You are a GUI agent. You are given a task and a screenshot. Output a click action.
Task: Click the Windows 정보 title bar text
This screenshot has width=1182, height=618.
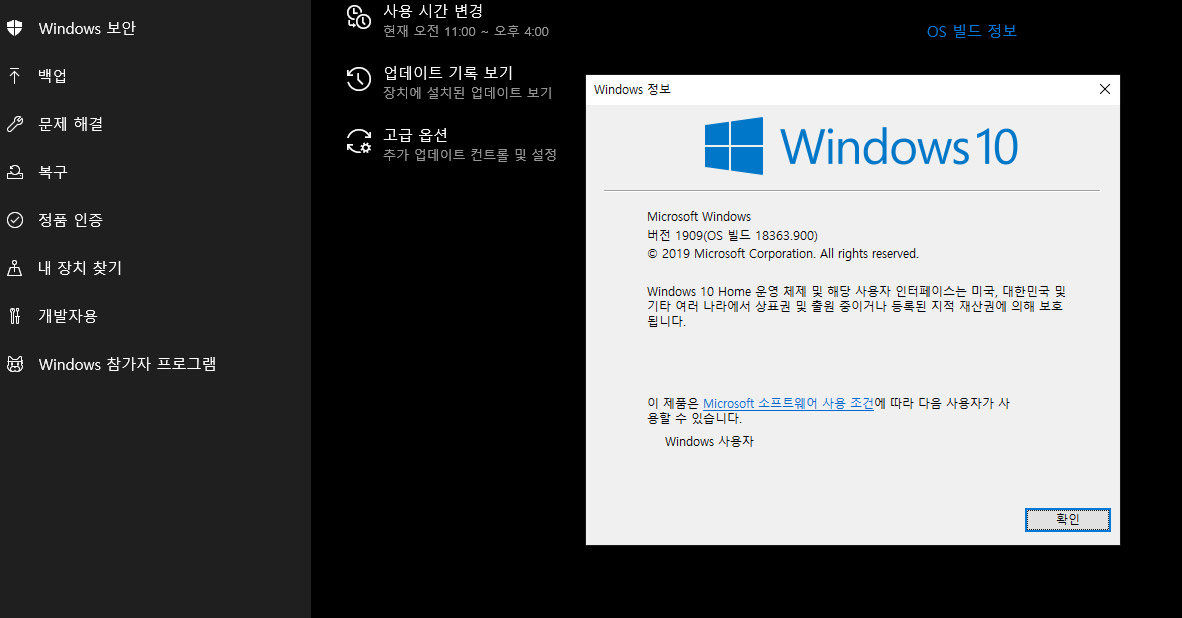632,90
